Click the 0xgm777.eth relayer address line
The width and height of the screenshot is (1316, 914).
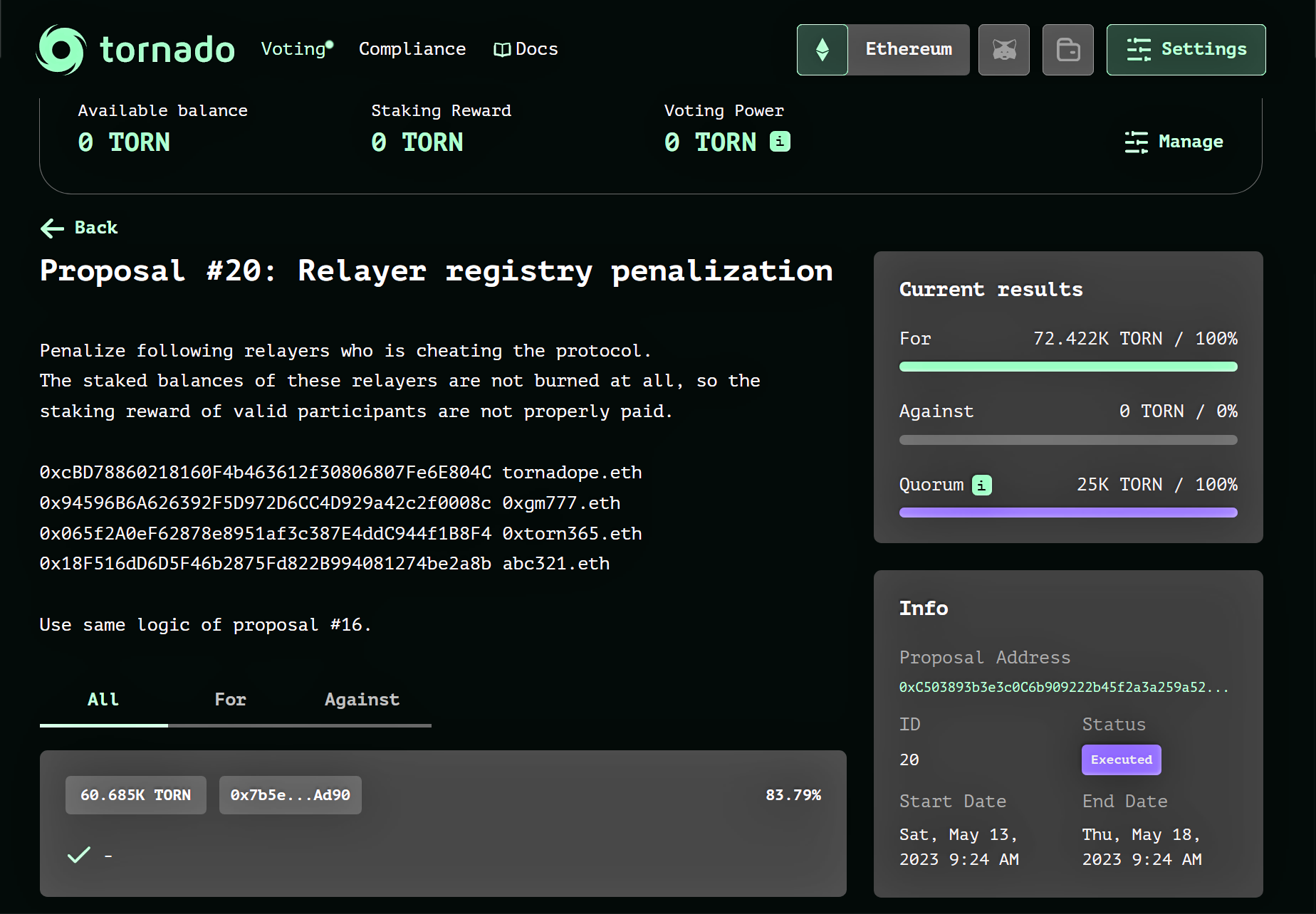[330, 503]
